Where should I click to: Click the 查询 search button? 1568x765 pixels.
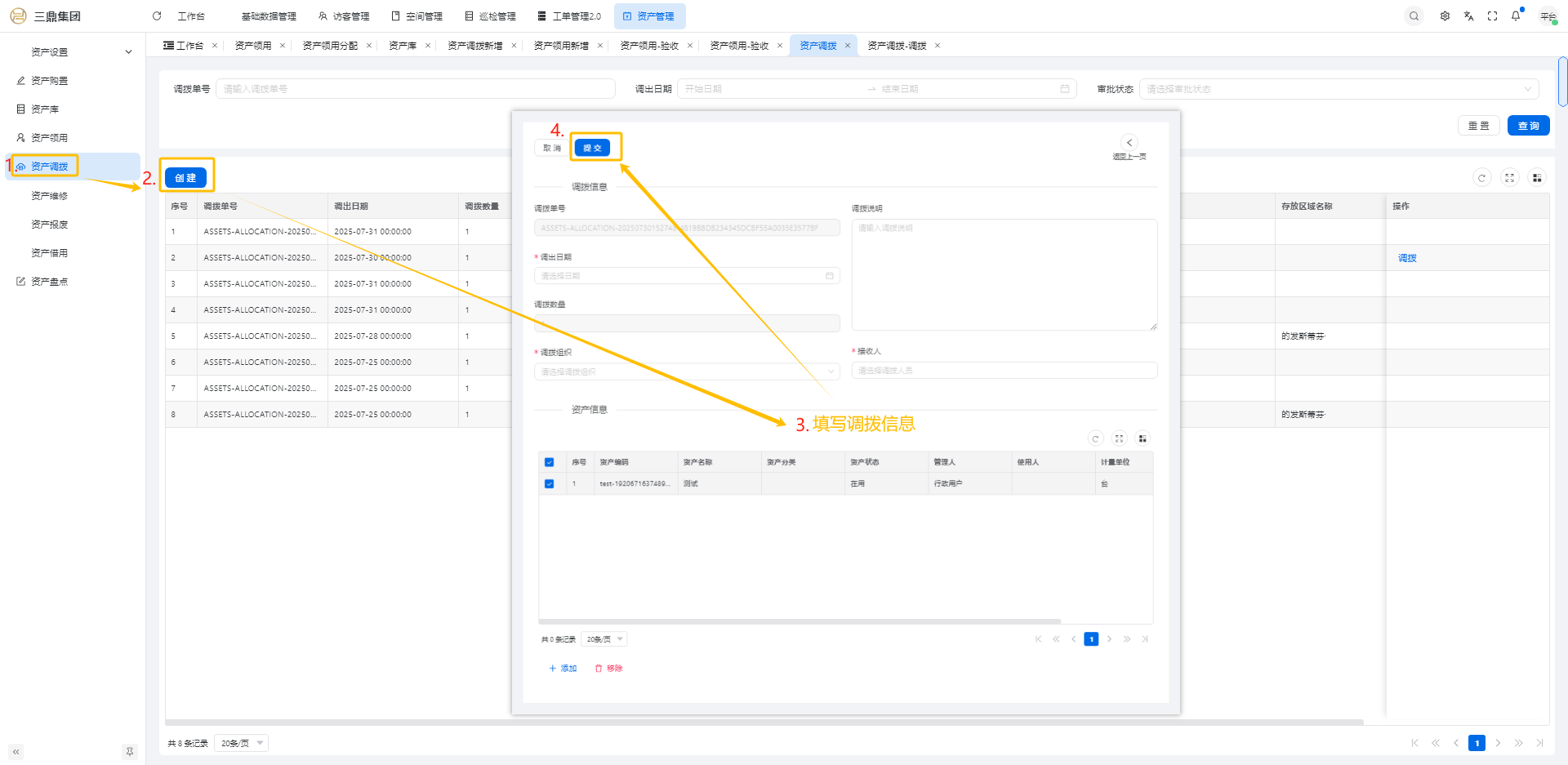[1528, 126]
